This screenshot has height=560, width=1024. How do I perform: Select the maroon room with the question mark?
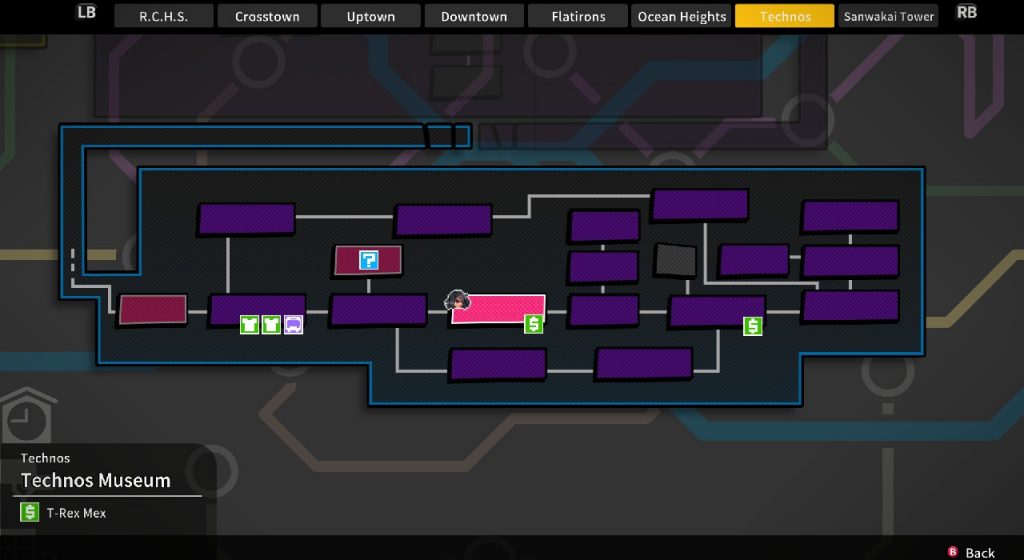368,260
